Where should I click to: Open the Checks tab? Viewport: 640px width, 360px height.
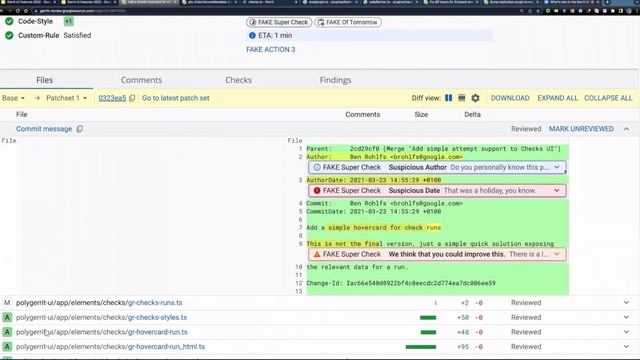[238, 80]
